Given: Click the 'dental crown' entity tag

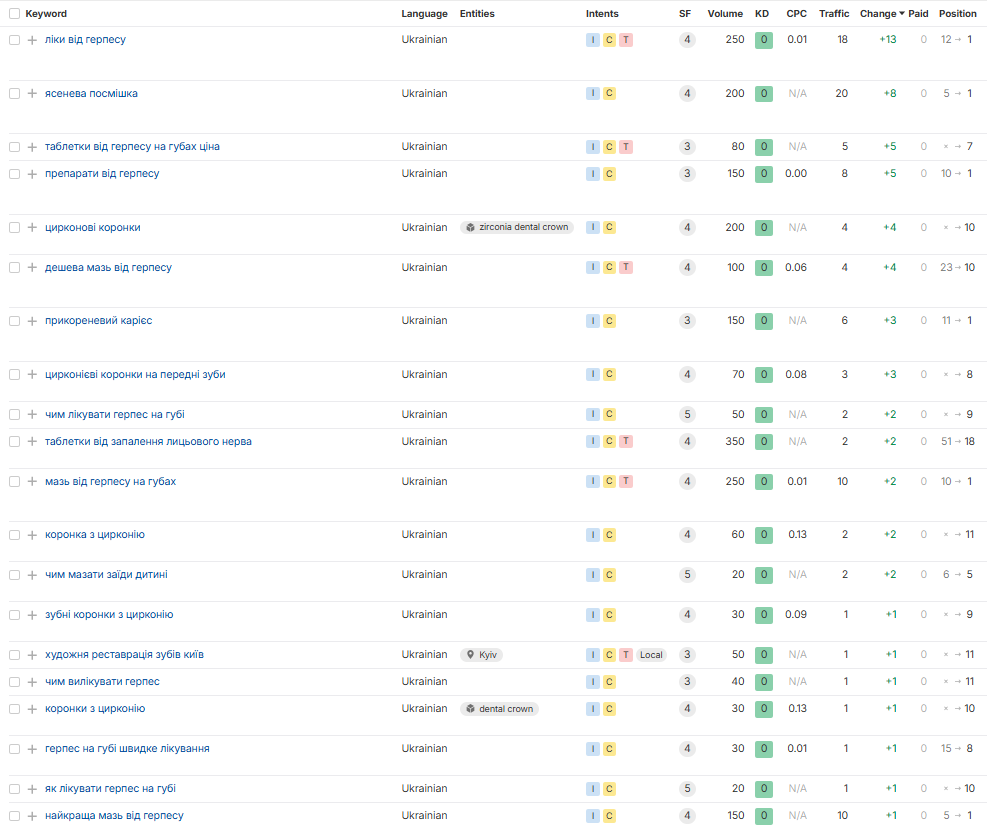Looking at the screenshot, I should click(x=499, y=709).
